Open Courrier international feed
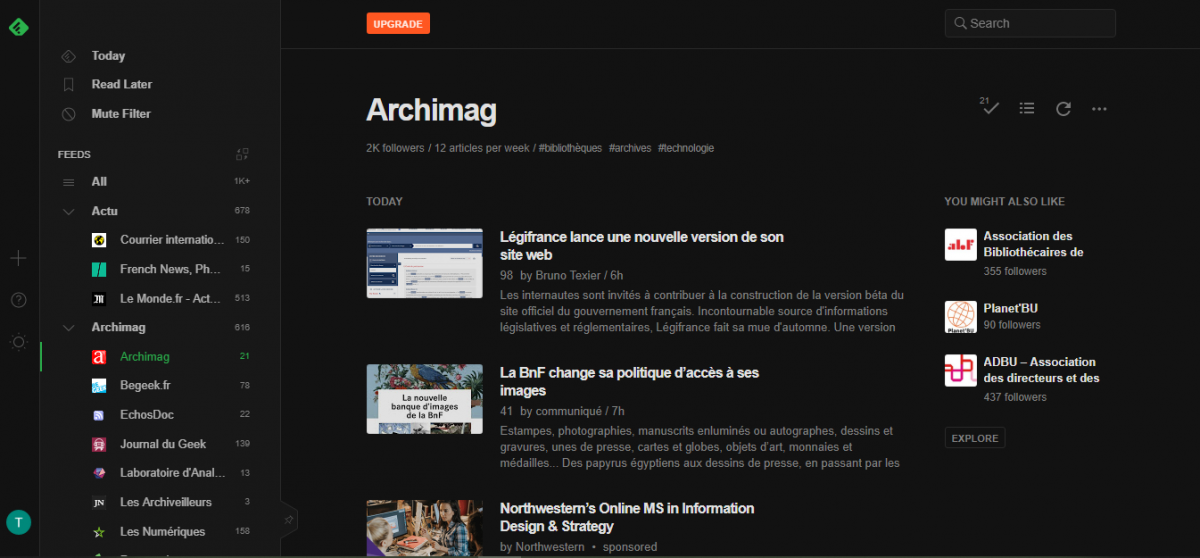Viewport: 1200px width, 558px height. pyautogui.click(x=172, y=240)
